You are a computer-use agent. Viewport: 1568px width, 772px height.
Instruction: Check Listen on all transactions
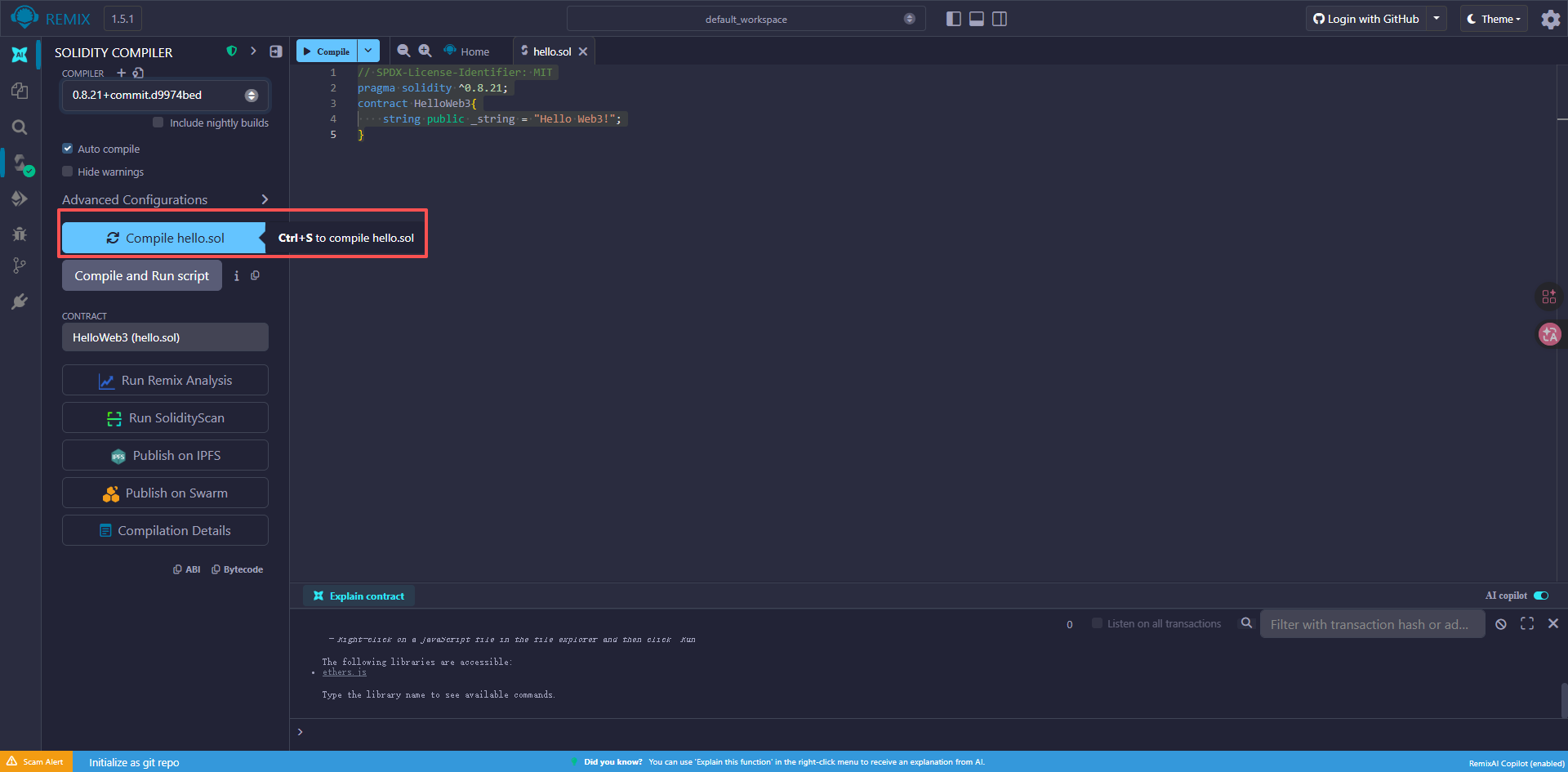[x=1097, y=623]
